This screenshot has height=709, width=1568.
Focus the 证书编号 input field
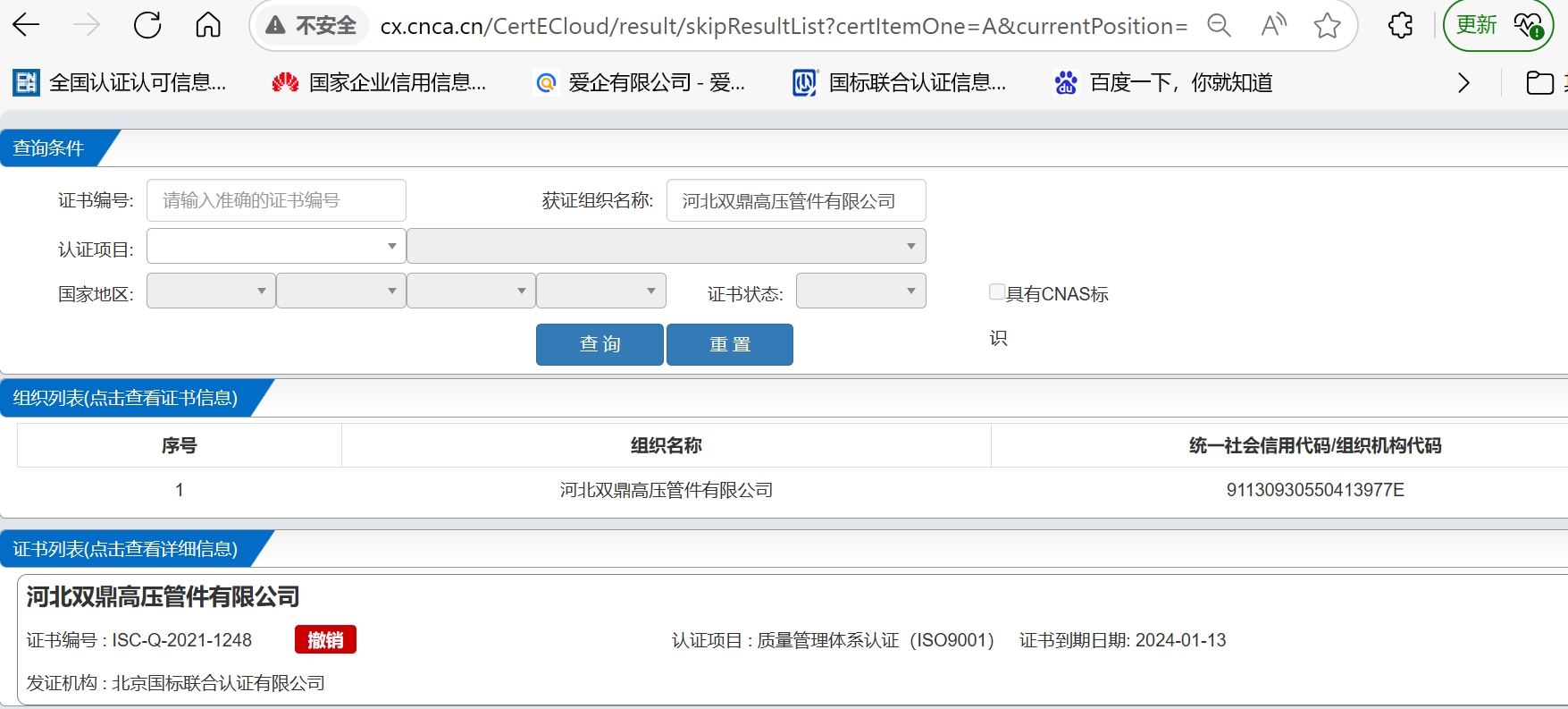[276, 200]
